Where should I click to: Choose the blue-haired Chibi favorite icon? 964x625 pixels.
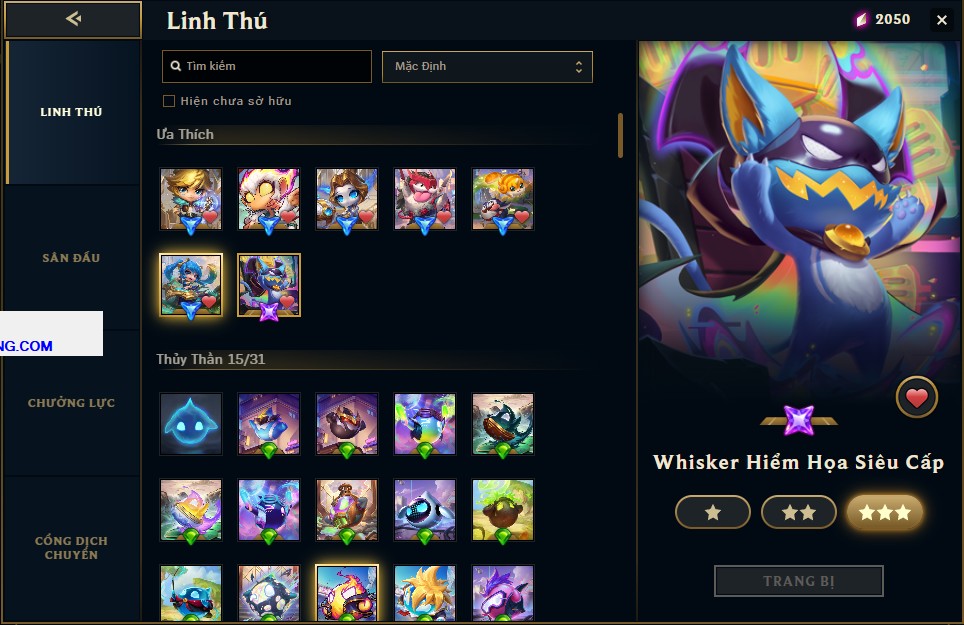191,285
